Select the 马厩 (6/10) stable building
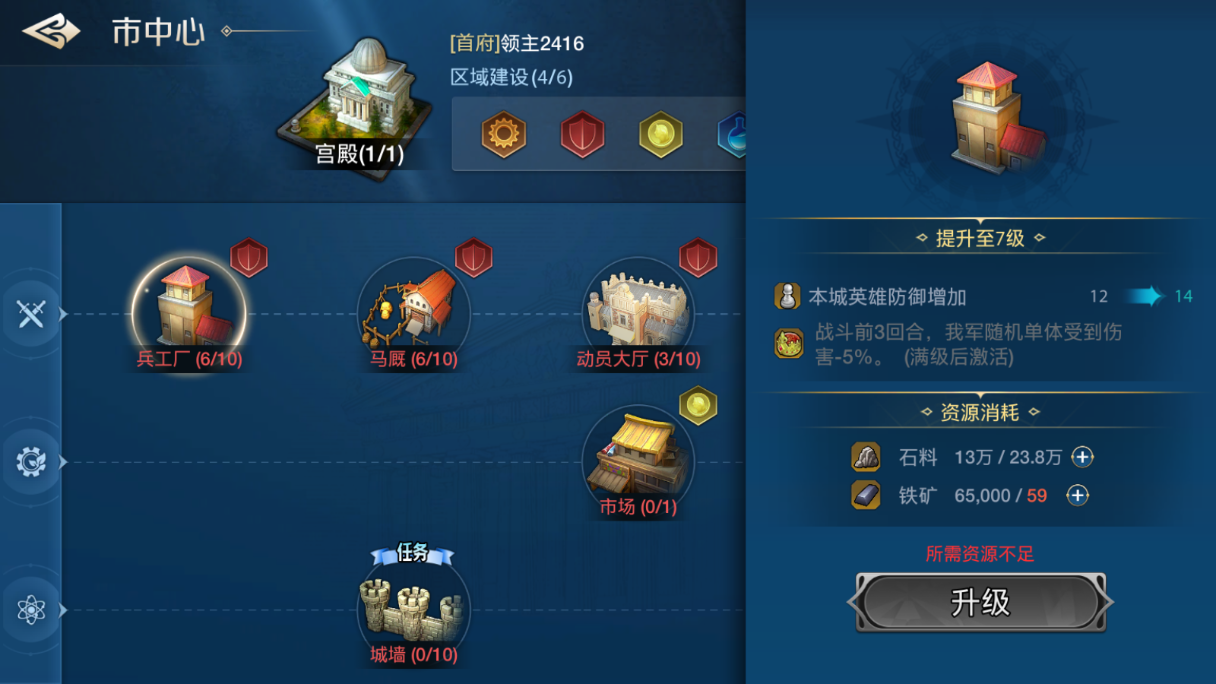Viewport: 1216px width, 684px height. pyautogui.click(x=413, y=313)
